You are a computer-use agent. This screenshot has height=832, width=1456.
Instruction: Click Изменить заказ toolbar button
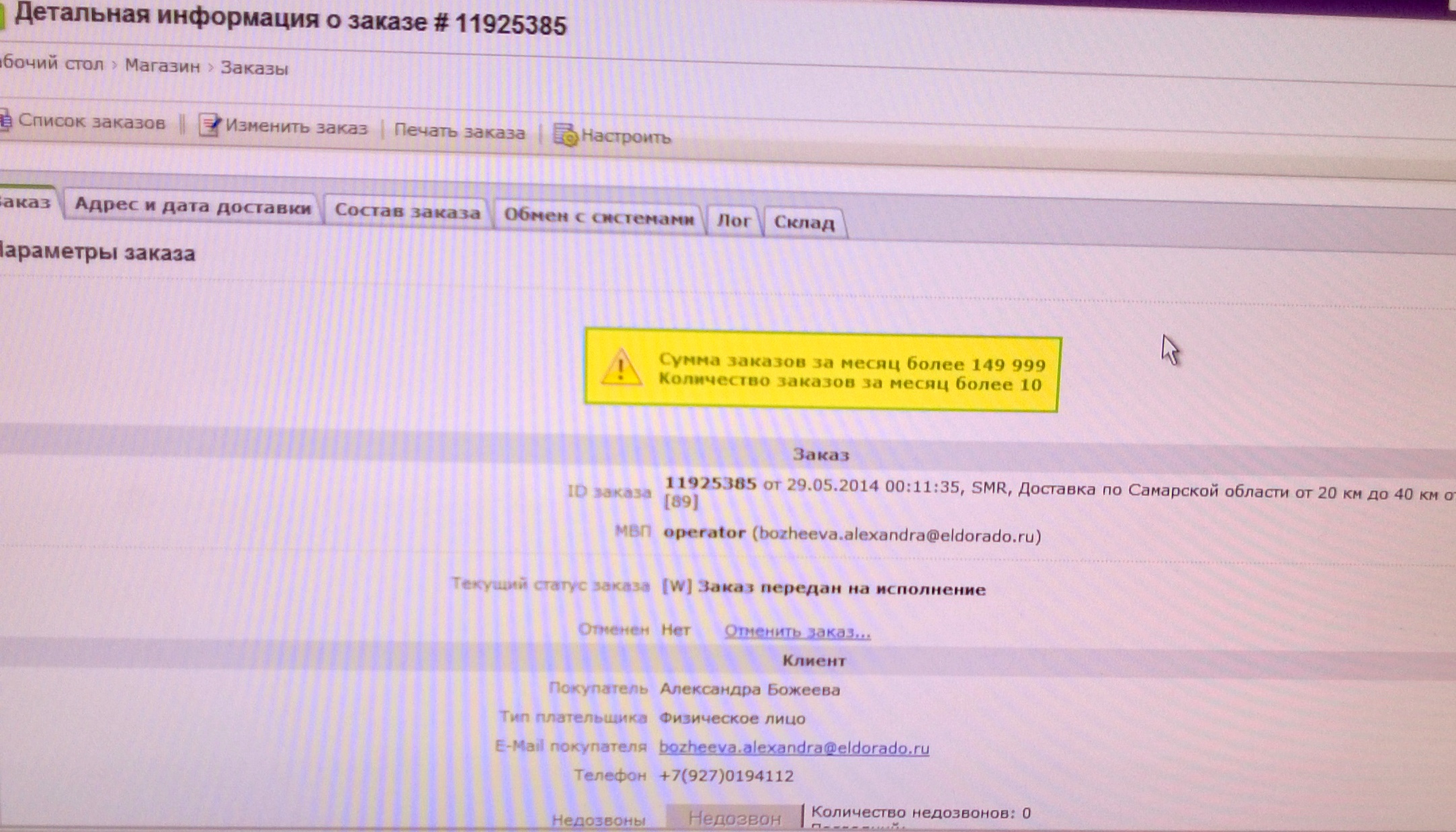[296, 127]
